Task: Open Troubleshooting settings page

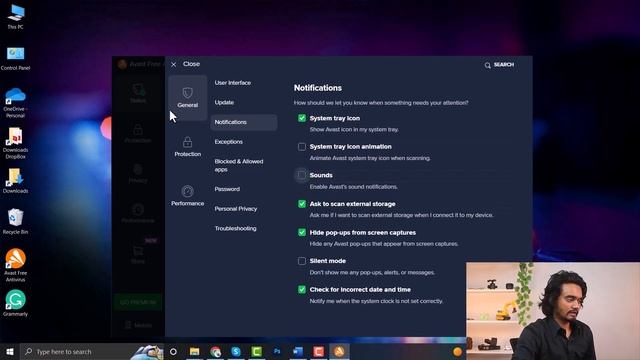Action: (236, 228)
